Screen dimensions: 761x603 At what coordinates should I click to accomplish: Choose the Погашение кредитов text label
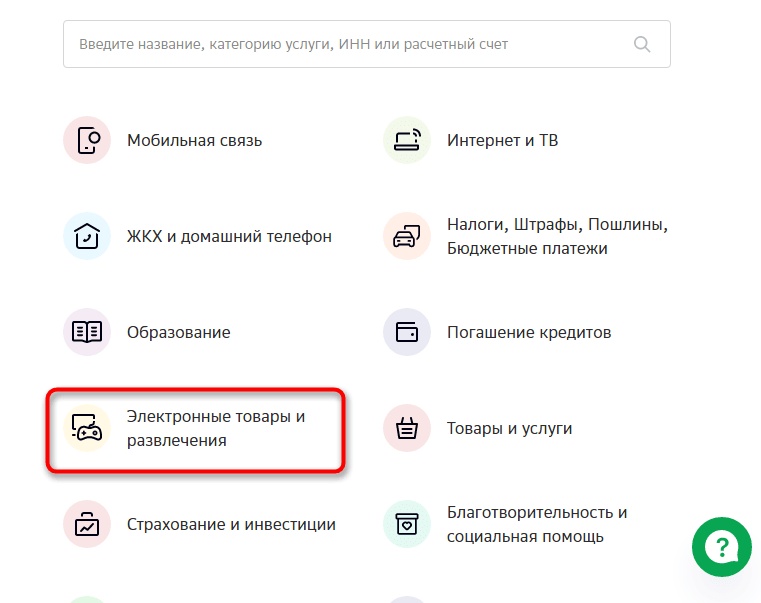528,332
